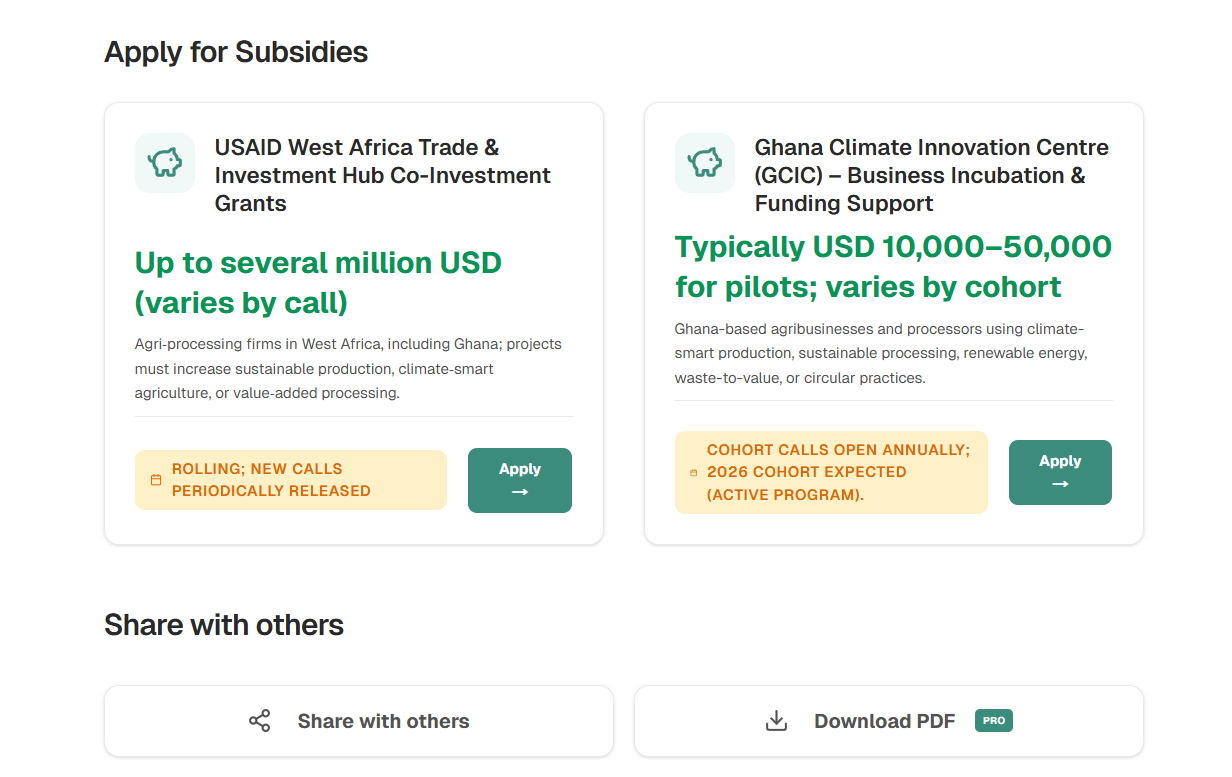Apply for GCIC funding support

coord(1060,472)
